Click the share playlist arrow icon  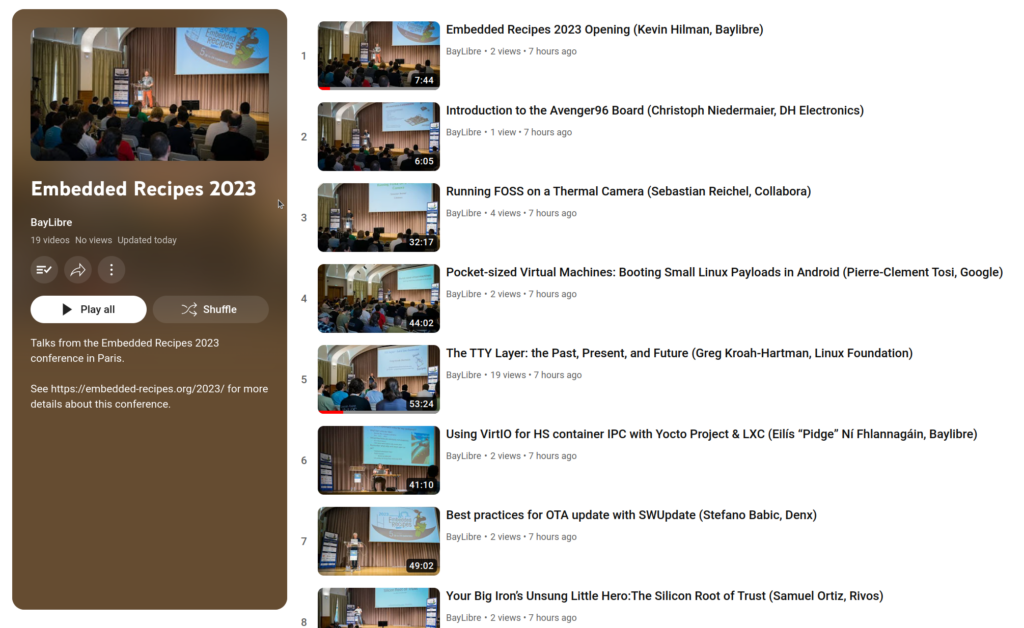coord(78,270)
